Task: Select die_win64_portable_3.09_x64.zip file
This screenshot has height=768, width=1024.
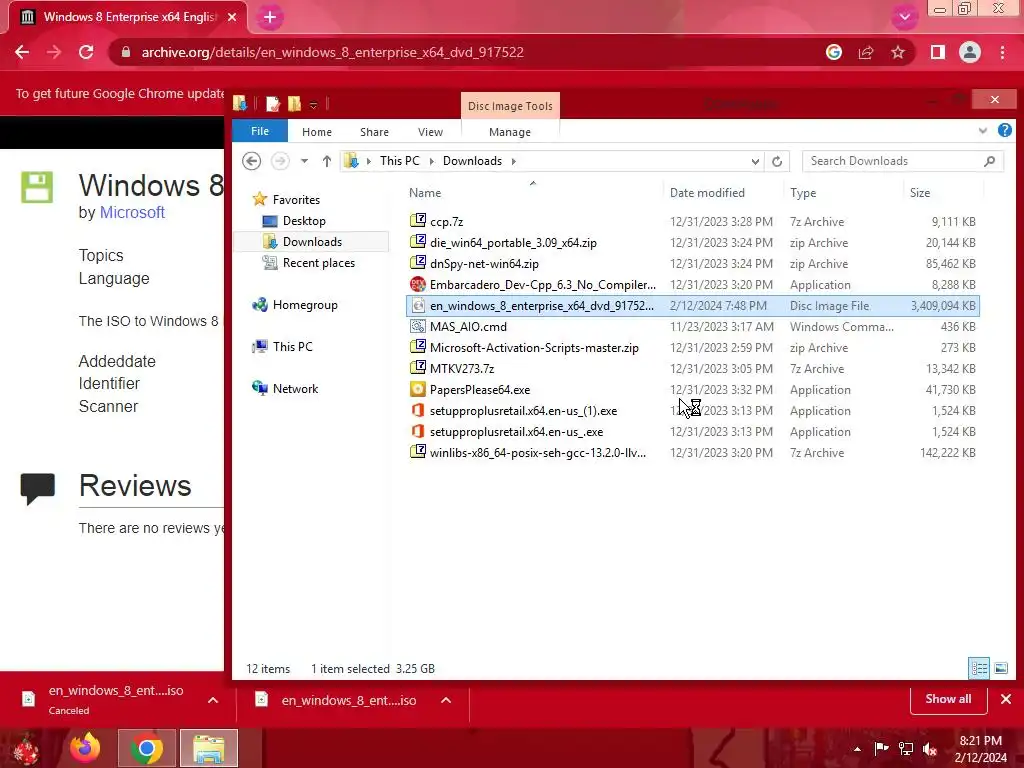Action: (693, 242)
